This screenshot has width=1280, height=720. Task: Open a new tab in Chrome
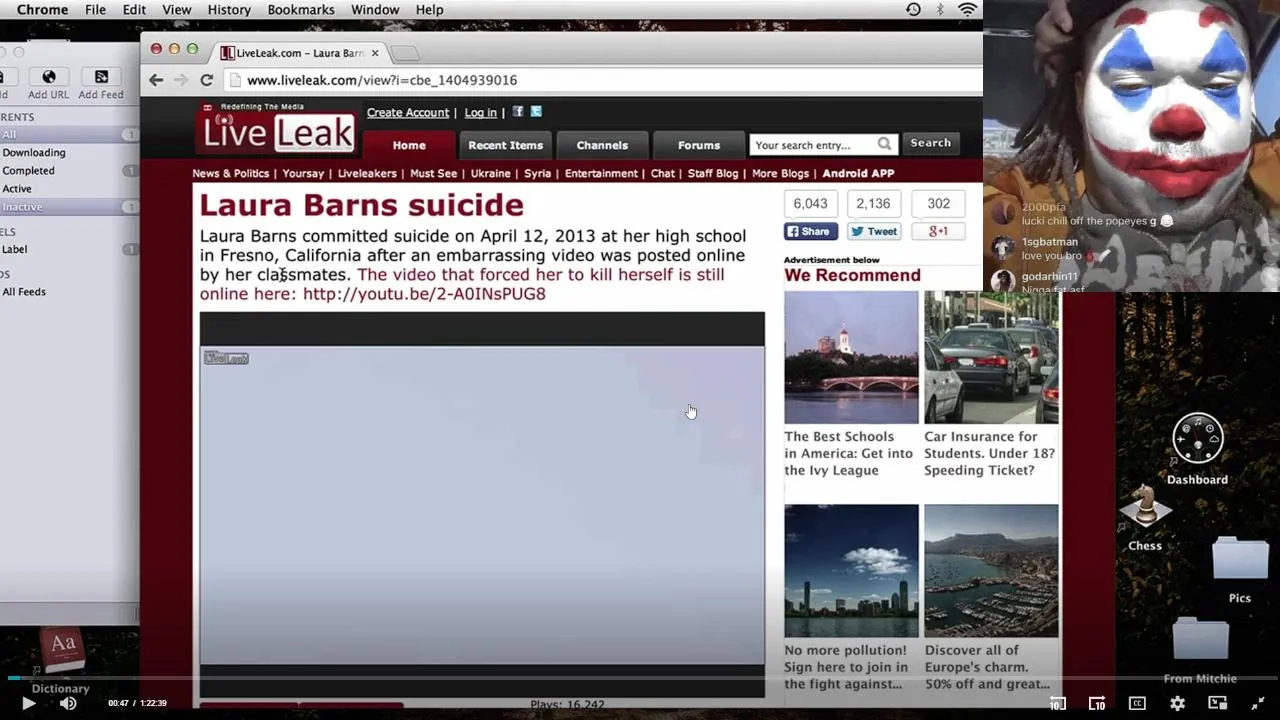click(404, 53)
